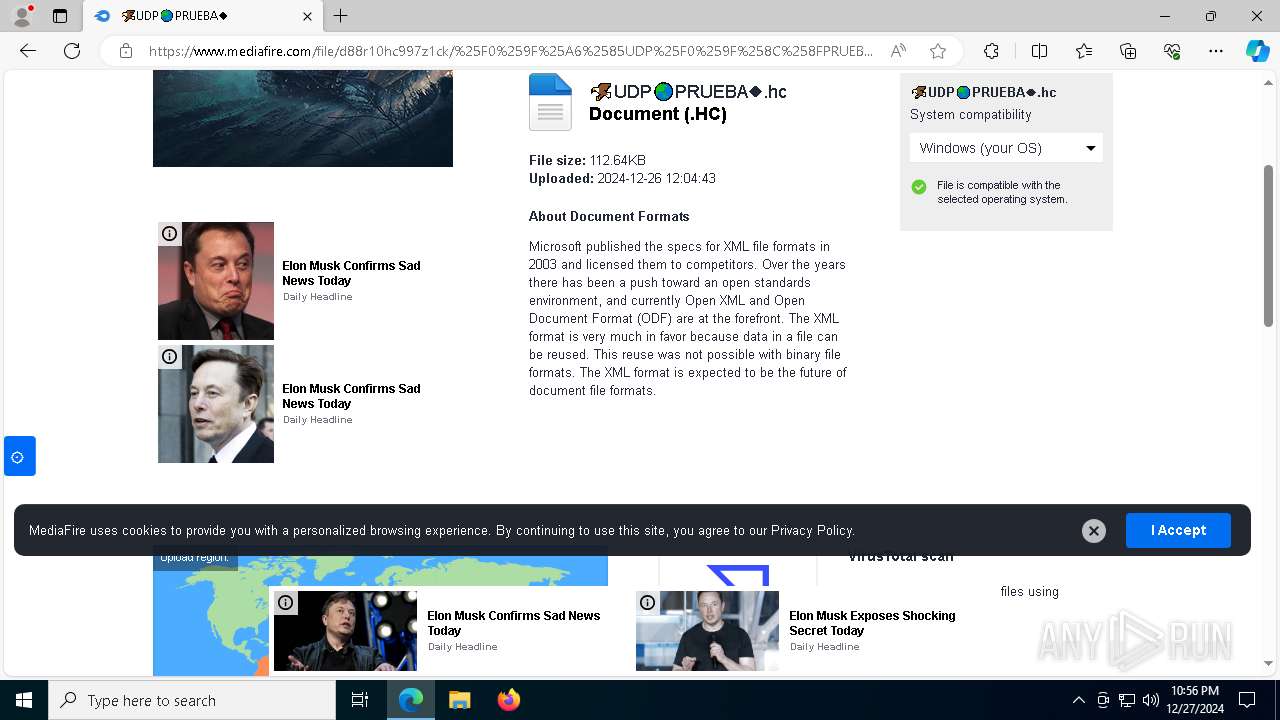Close the UDP PRUEBA browser tab
This screenshot has width=1280, height=720.
(307, 16)
